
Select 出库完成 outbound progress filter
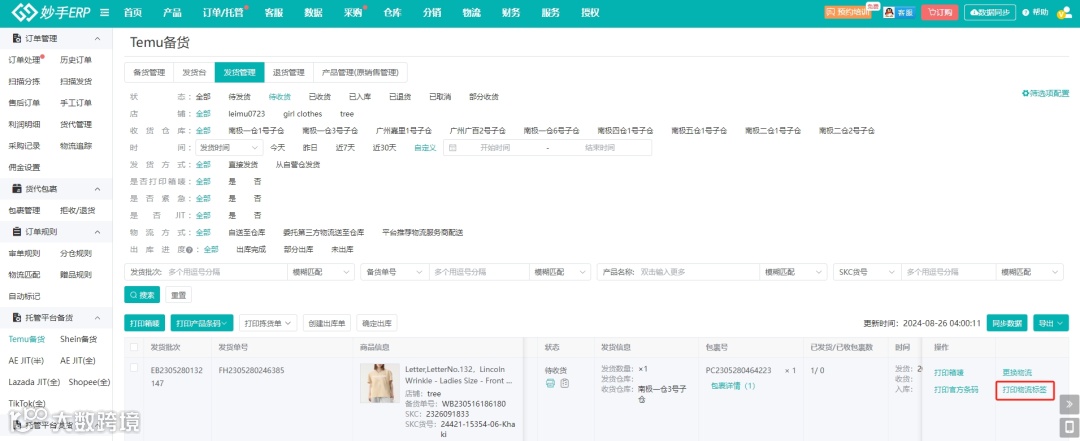(x=251, y=249)
